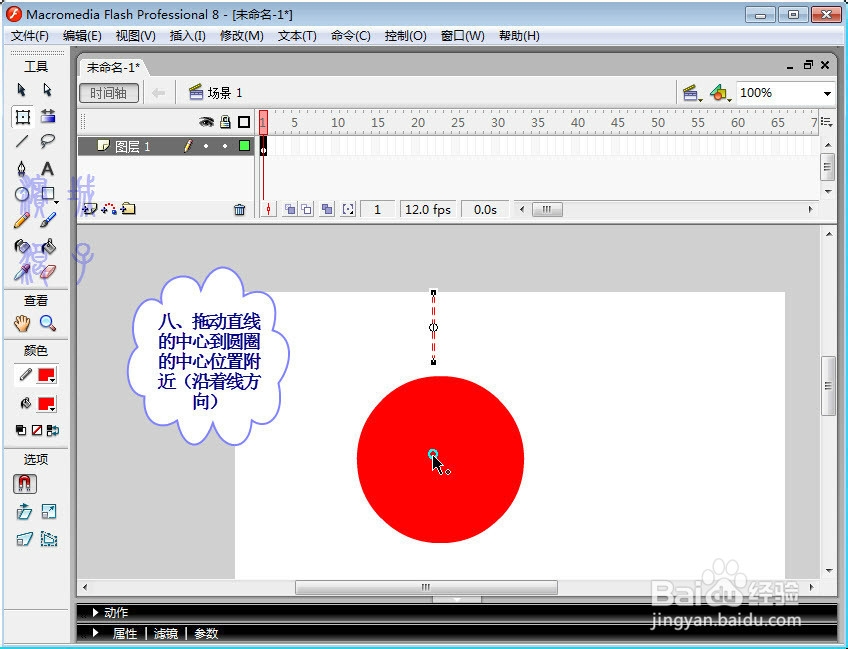This screenshot has width=848, height=649.
Task: Open the Edit Scene dropdown
Action: pos(692,94)
